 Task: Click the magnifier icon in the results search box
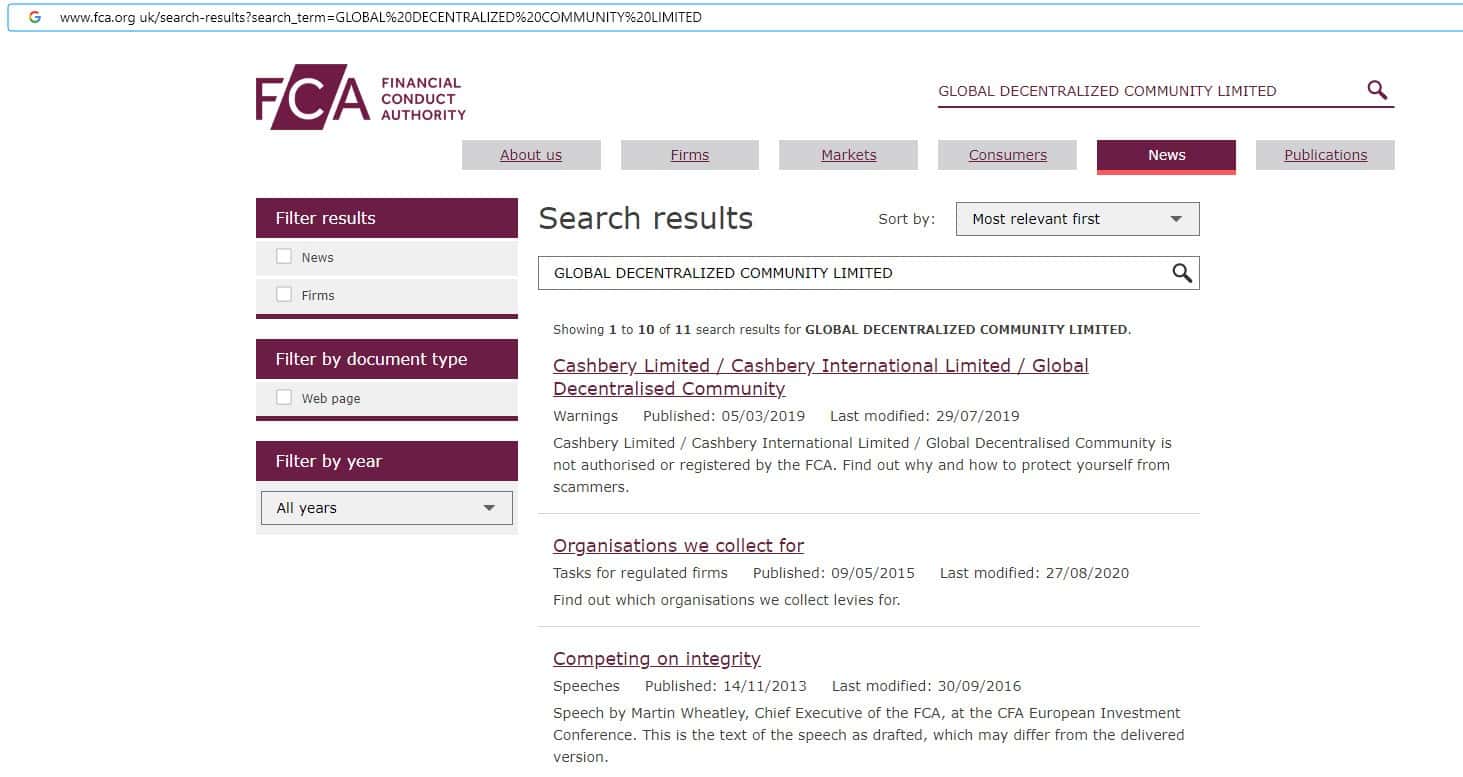click(x=1182, y=273)
